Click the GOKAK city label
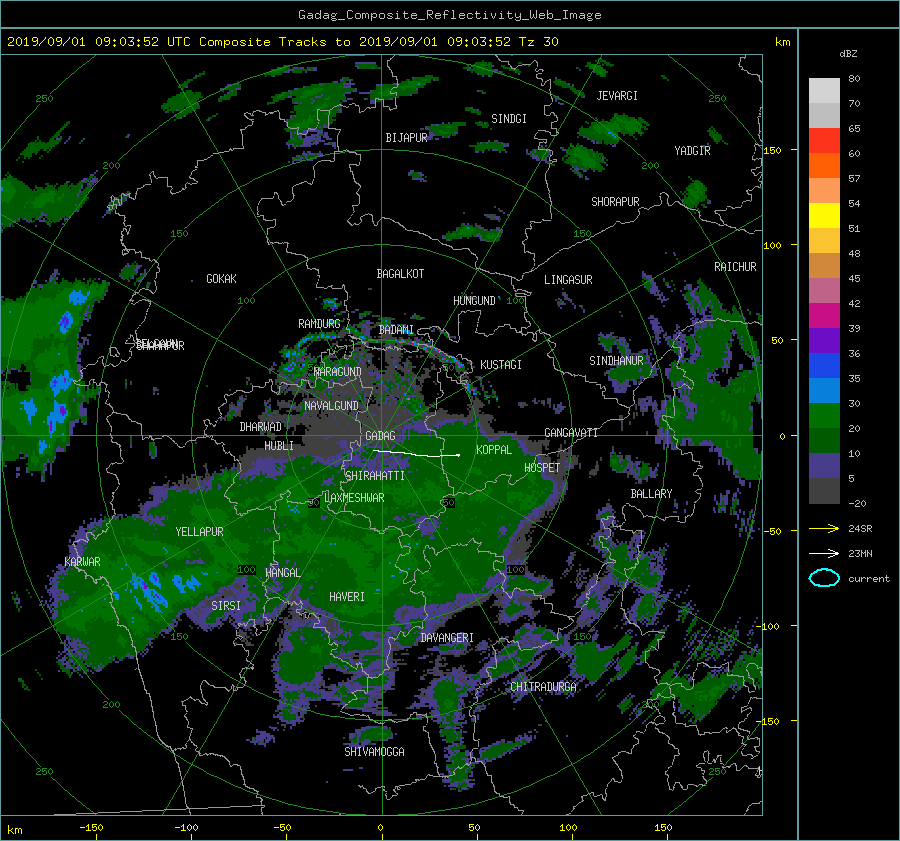Image resolution: width=900 pixels, height=841 pixels. (221, 279)
